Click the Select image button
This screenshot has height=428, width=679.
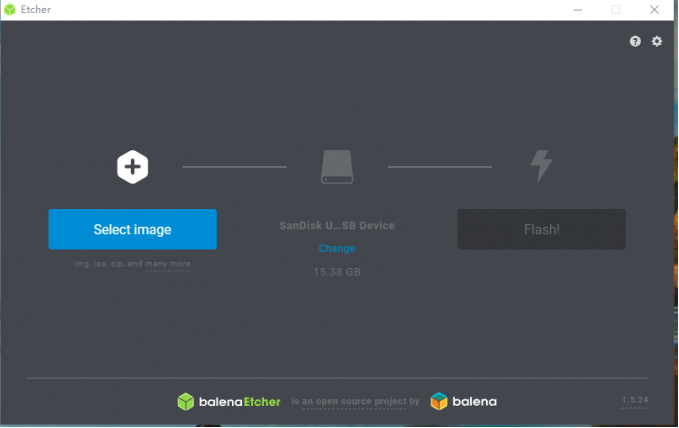point(133,229)
